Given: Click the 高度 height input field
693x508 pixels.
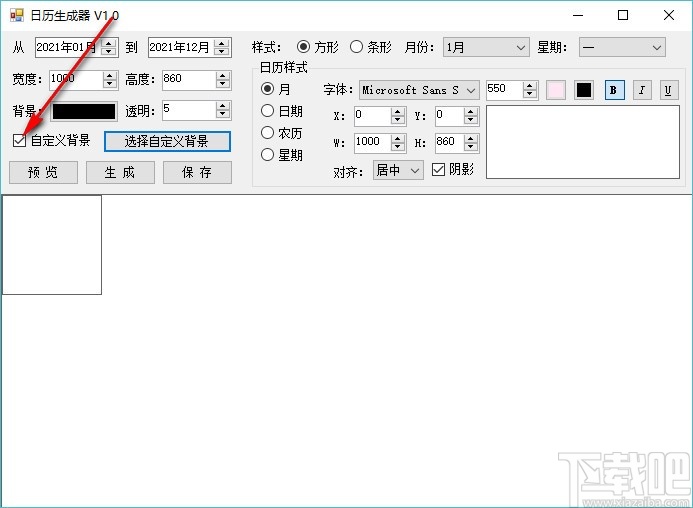Looking at the screenshot, I should (x=189, y=80).
